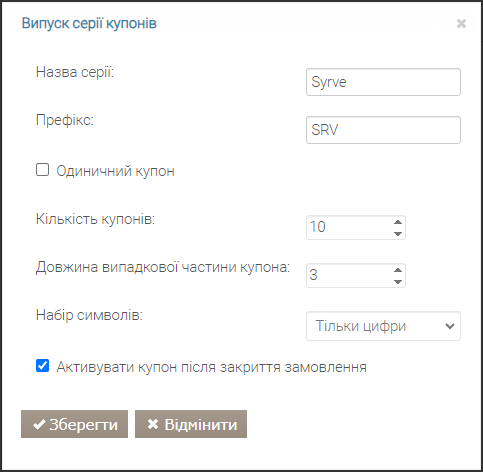This screenshot has width=483, height=472.
Task: Cancel with the Відмінити button
Action: pos(191,424)
